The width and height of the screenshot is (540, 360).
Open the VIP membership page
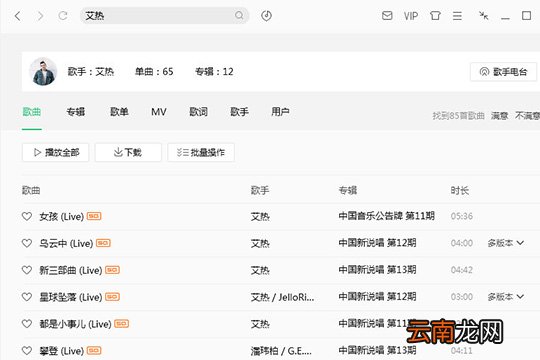(411, 16)
